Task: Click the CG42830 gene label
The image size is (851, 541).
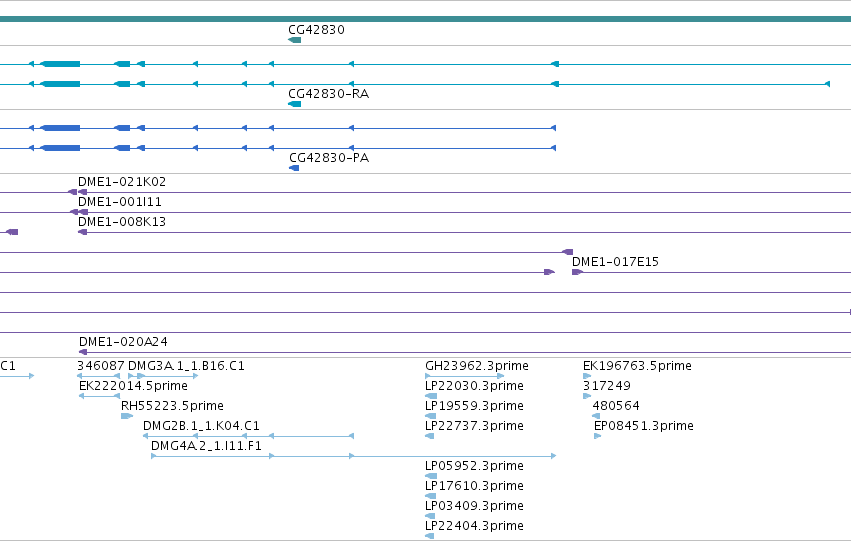Action: point(316,30)
